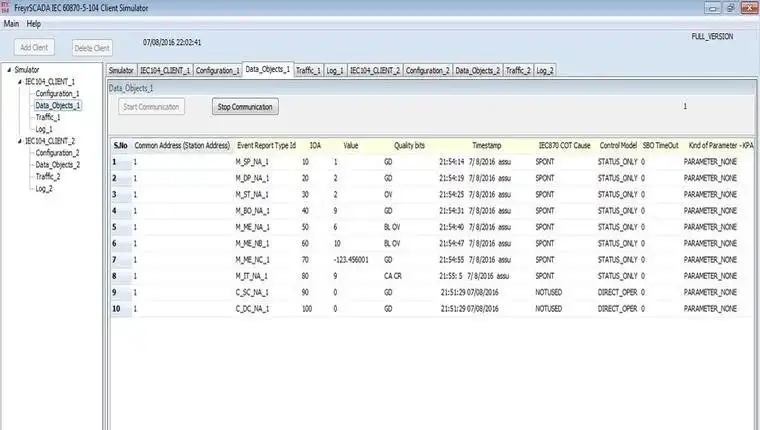Click the Start Communication button
The image size is (760, 430).
coord(151,107)
